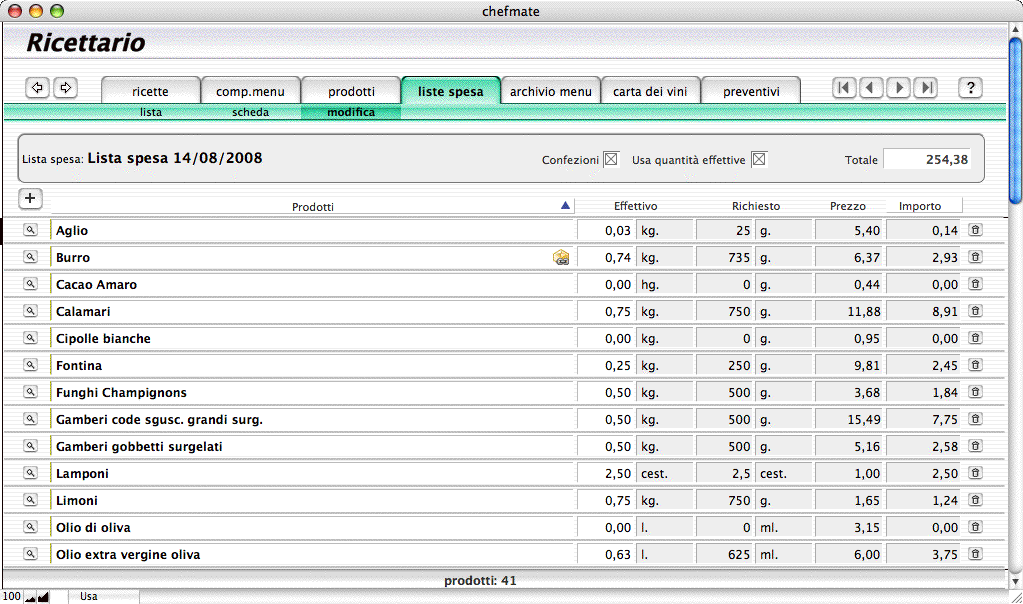Delete the Funghi Champignons row
The image size is (1023, 604).
point(975,392)
